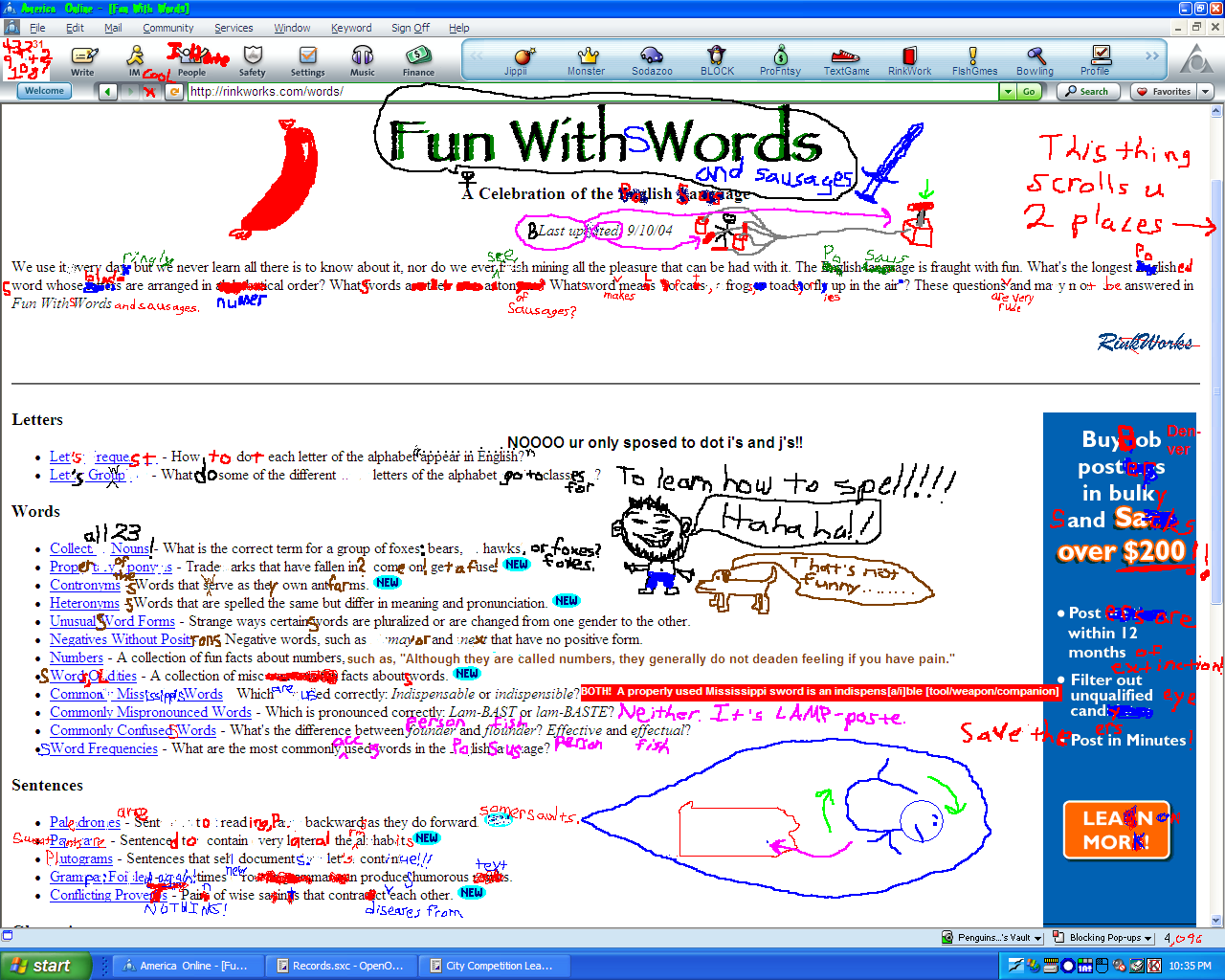The width and height of the screenshot is (1225, 980).
Task: Click the page scroll-down arrow
Action: click(1217, 920)
